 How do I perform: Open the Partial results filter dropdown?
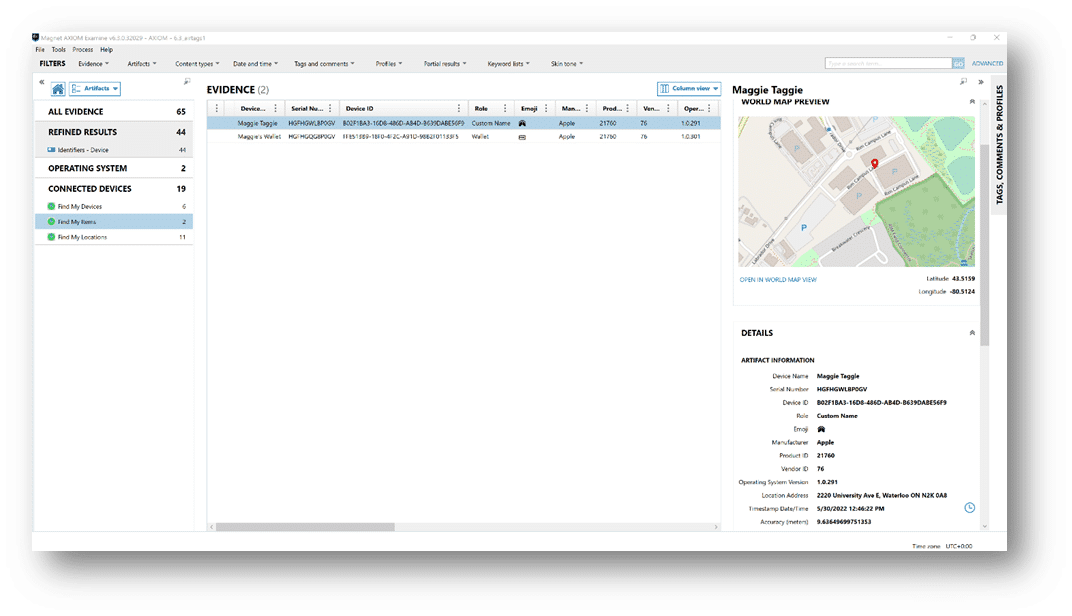pos(445,64)
